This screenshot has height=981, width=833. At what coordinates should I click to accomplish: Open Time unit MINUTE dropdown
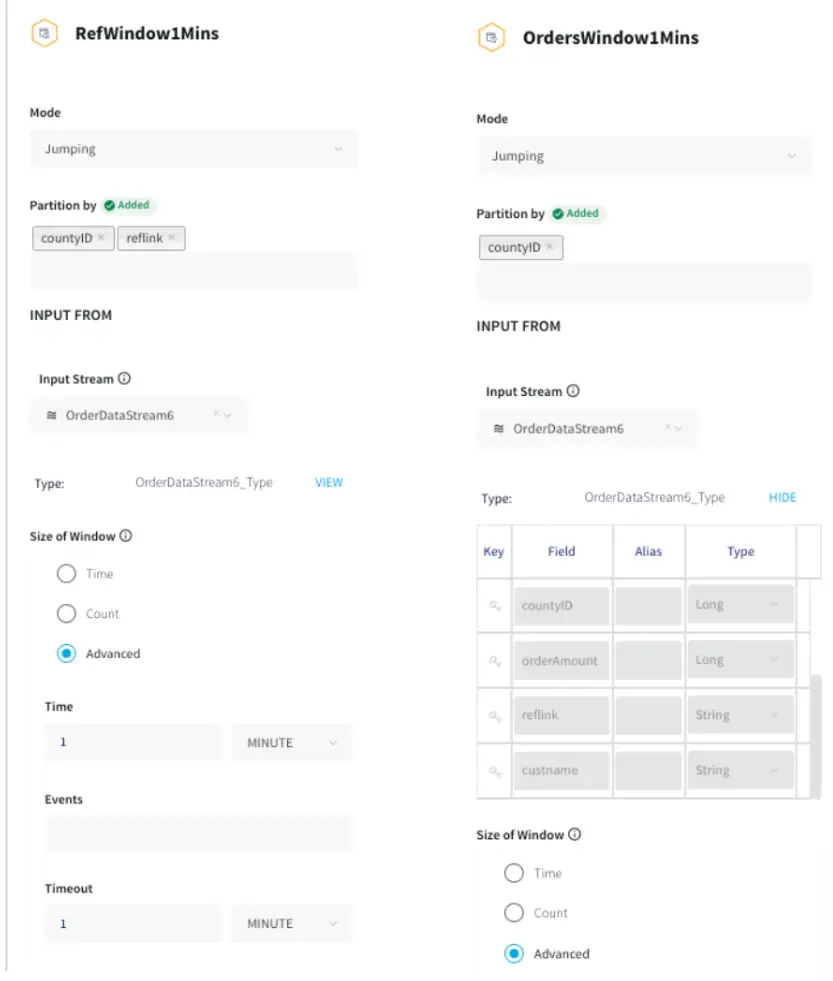click(x=292, y=743)
